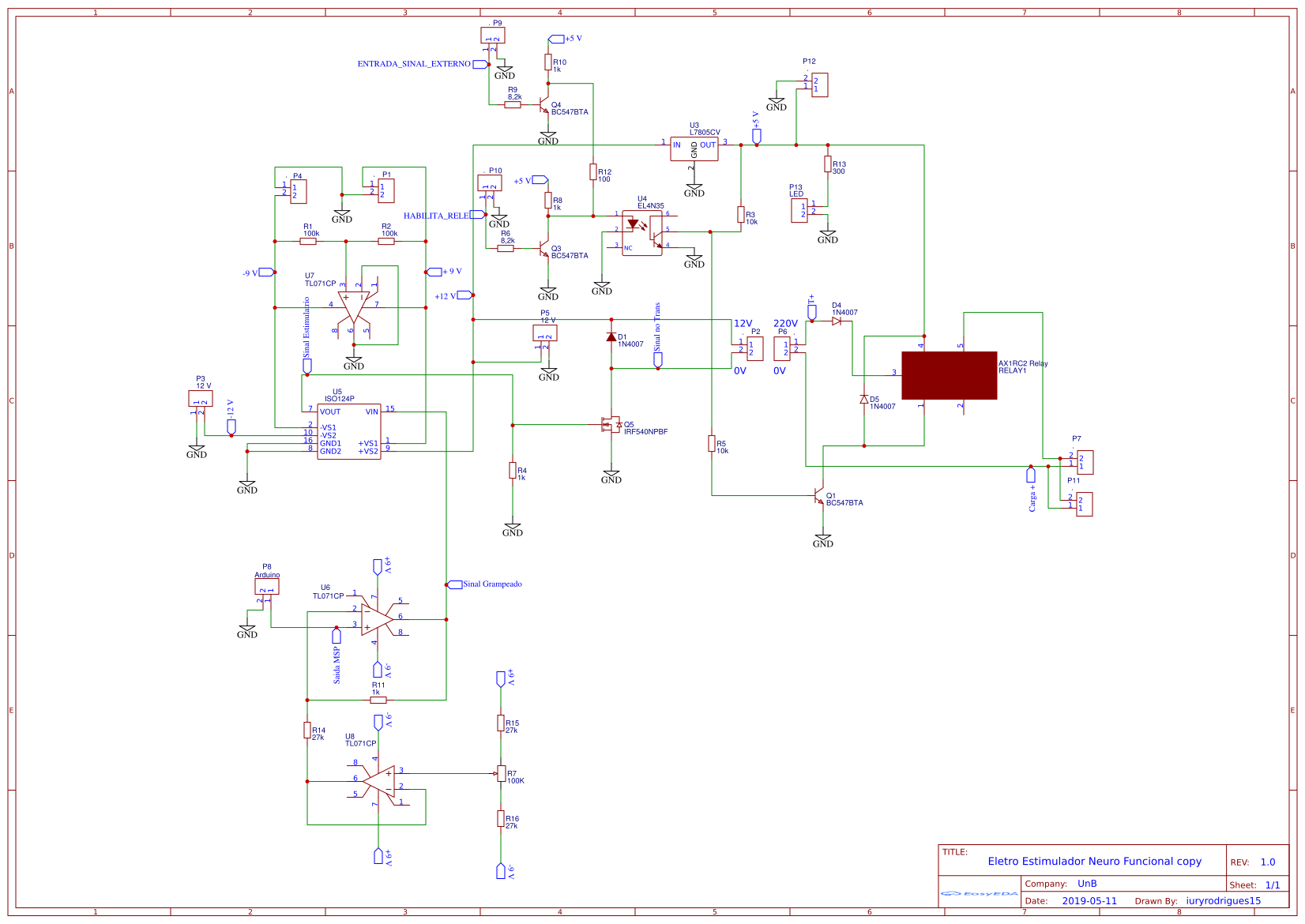Viewport: 1305px width, 924px height.
Task: Select the GND symbol below U3
Action: 694,188
